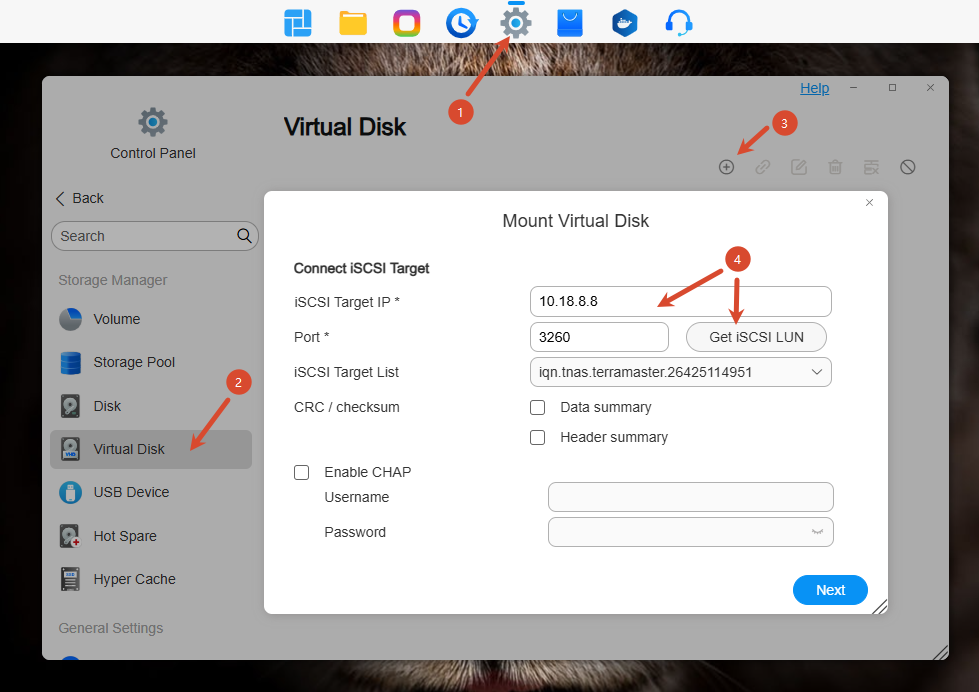This screenshot has width=979, height=692.
Task: Click the CHAP Password field
Action: (691, 532)
